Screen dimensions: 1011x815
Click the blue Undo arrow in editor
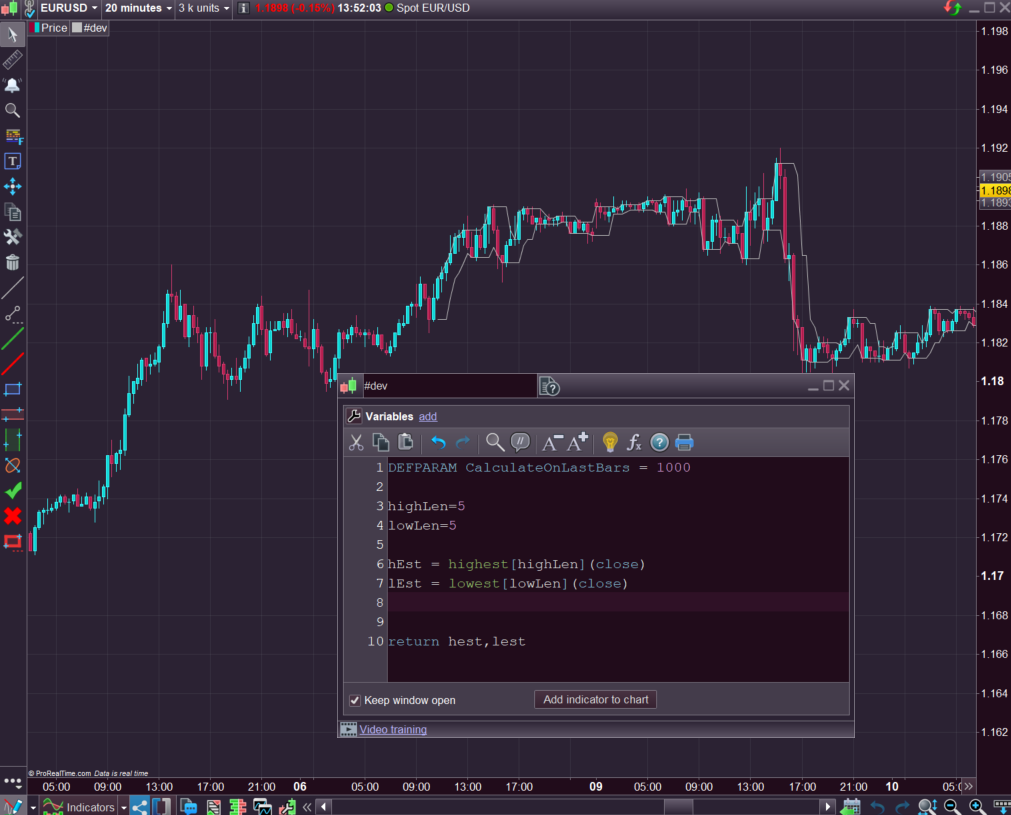[438, 442]
